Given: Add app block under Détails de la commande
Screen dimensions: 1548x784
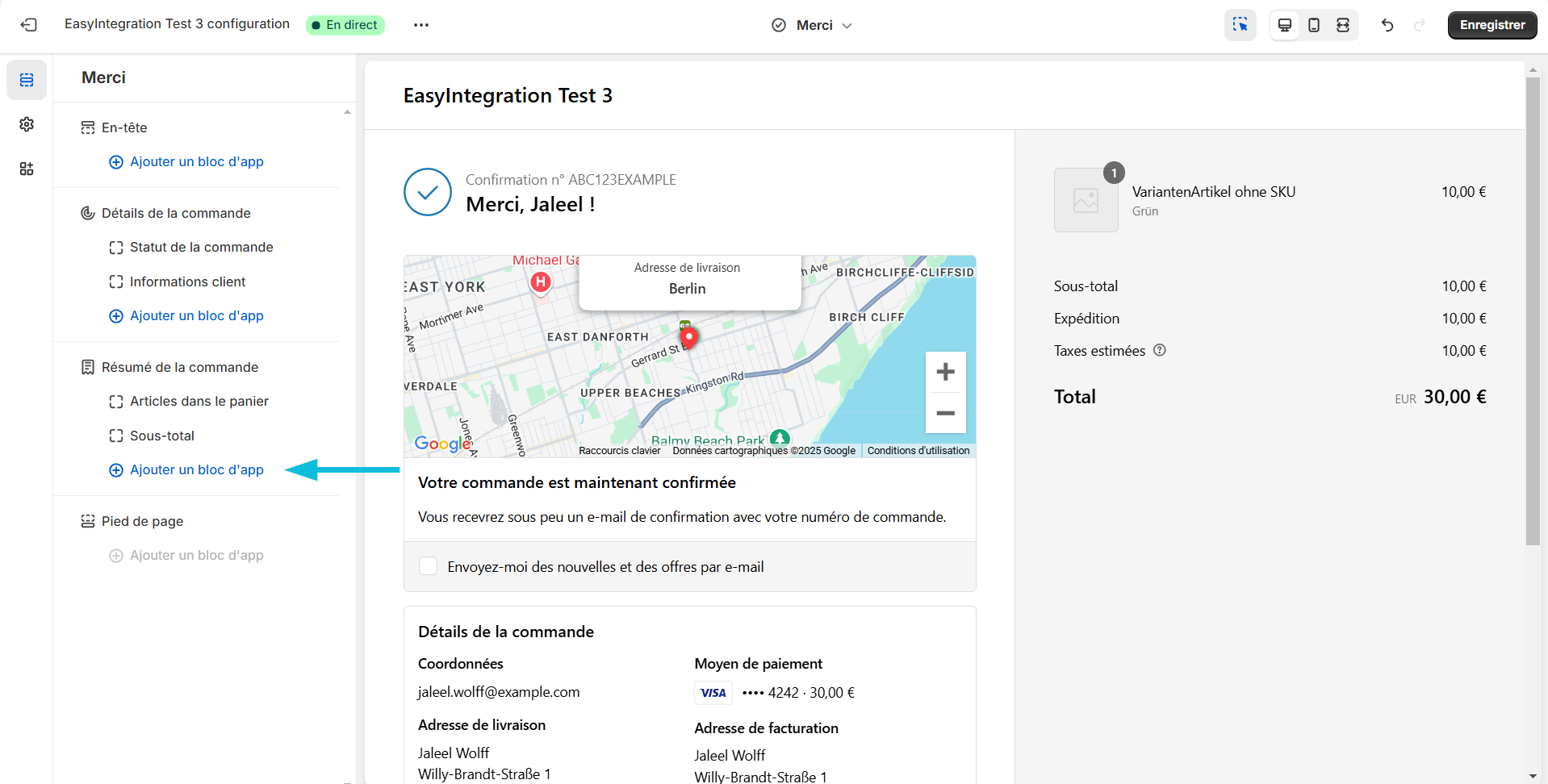Looking at the screenshot, I should pyautogui.click(x=186, y=315).
